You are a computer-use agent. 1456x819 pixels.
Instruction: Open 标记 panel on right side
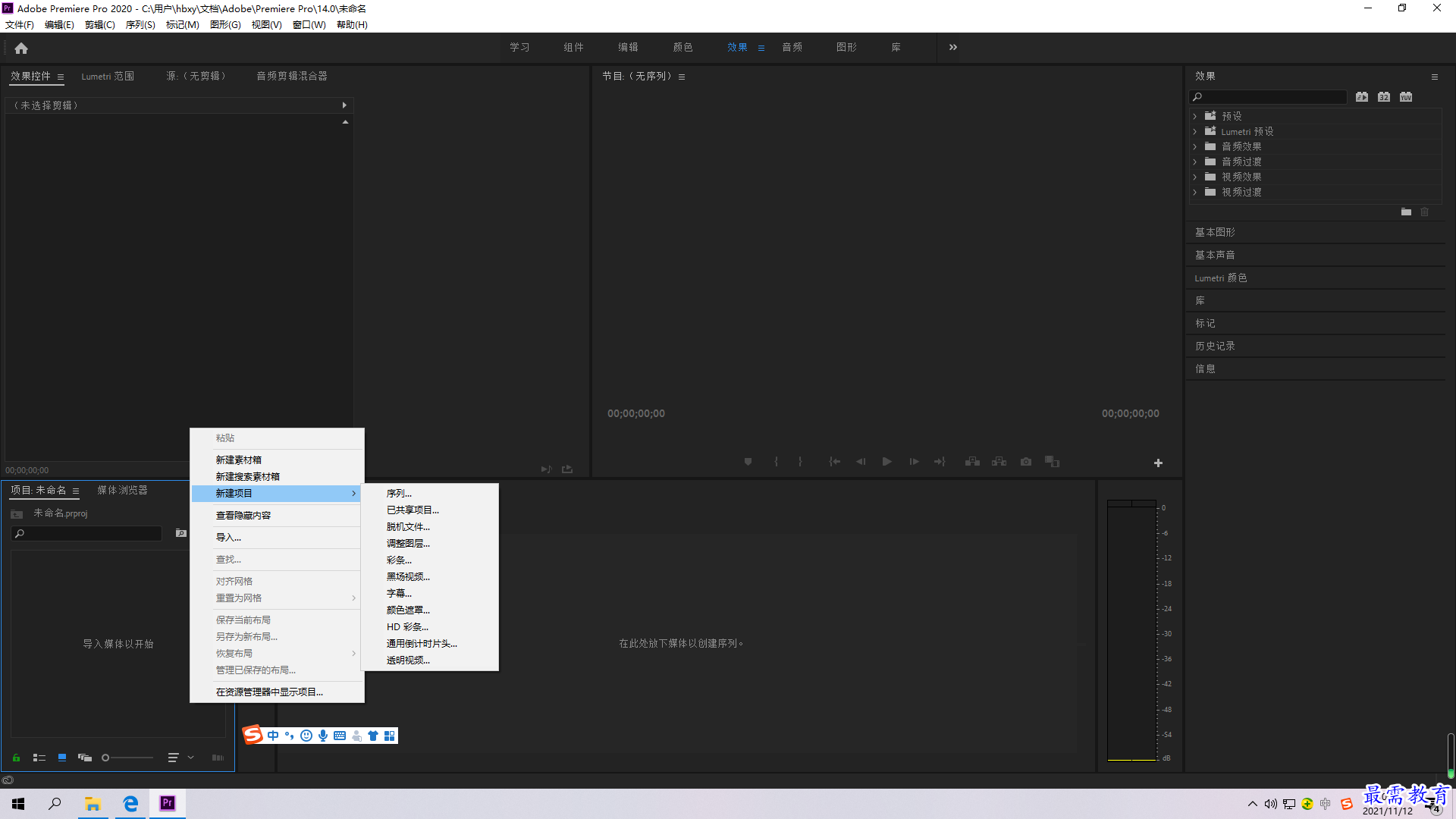click(x=1205, y=323)
